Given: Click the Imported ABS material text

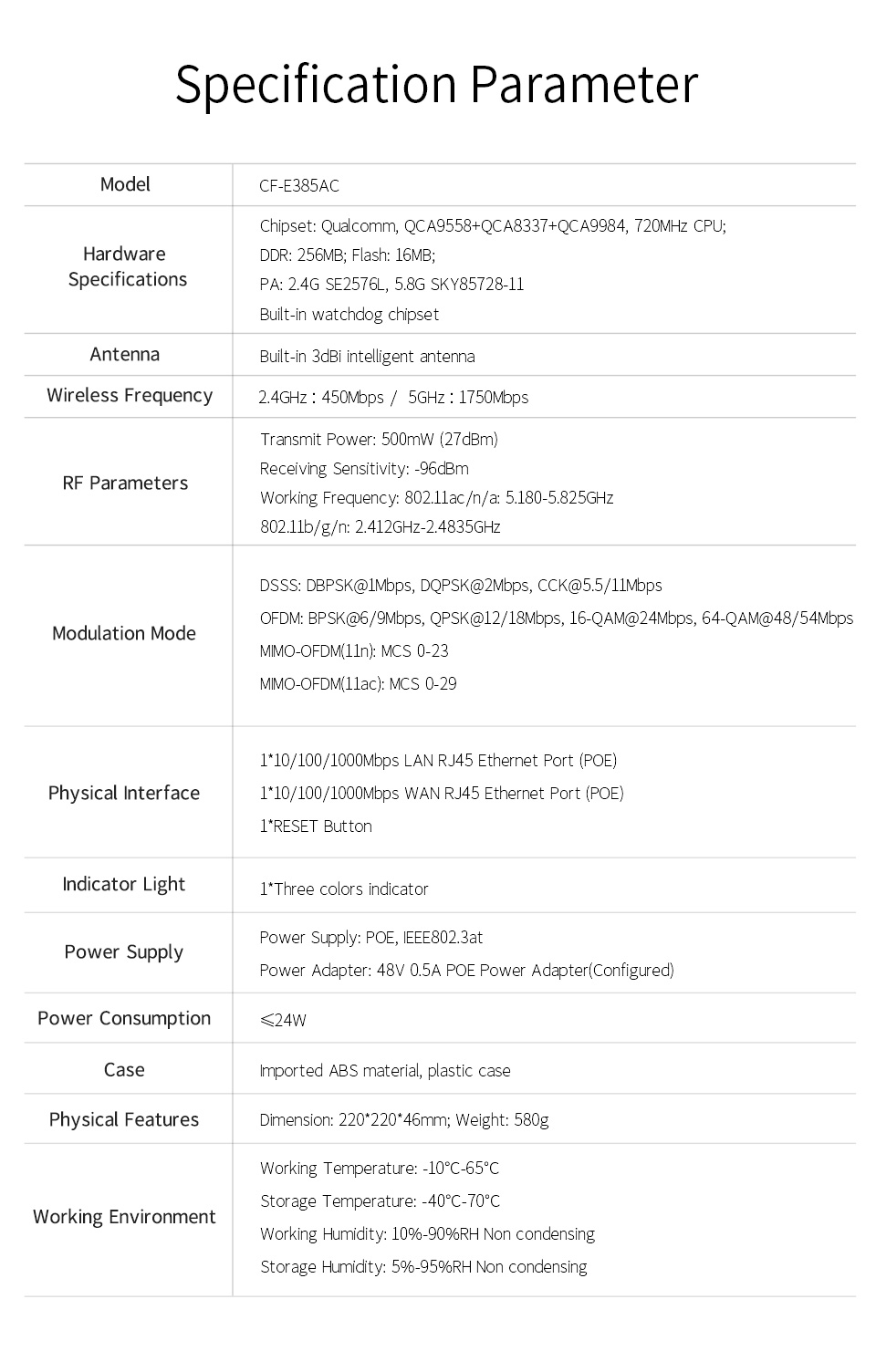Looking at the screenshot, I should point(384,1071).
